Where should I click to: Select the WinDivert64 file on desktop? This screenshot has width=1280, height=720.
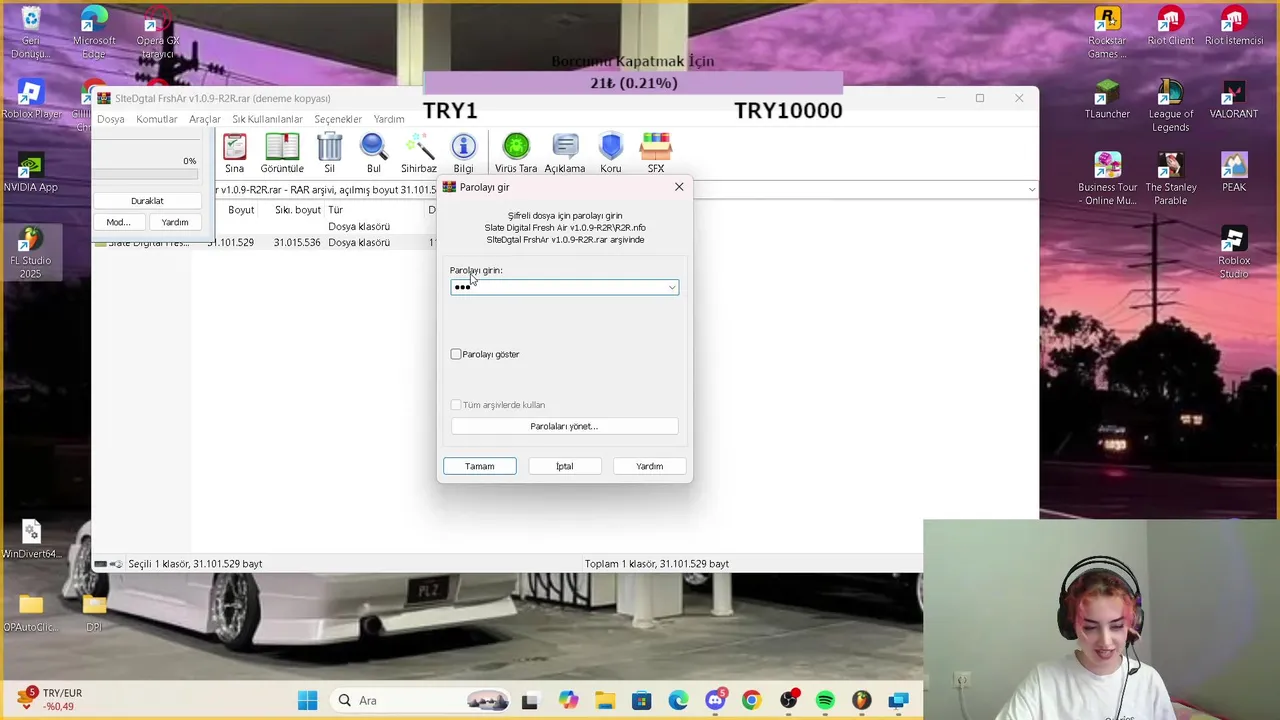click(31, 539)
